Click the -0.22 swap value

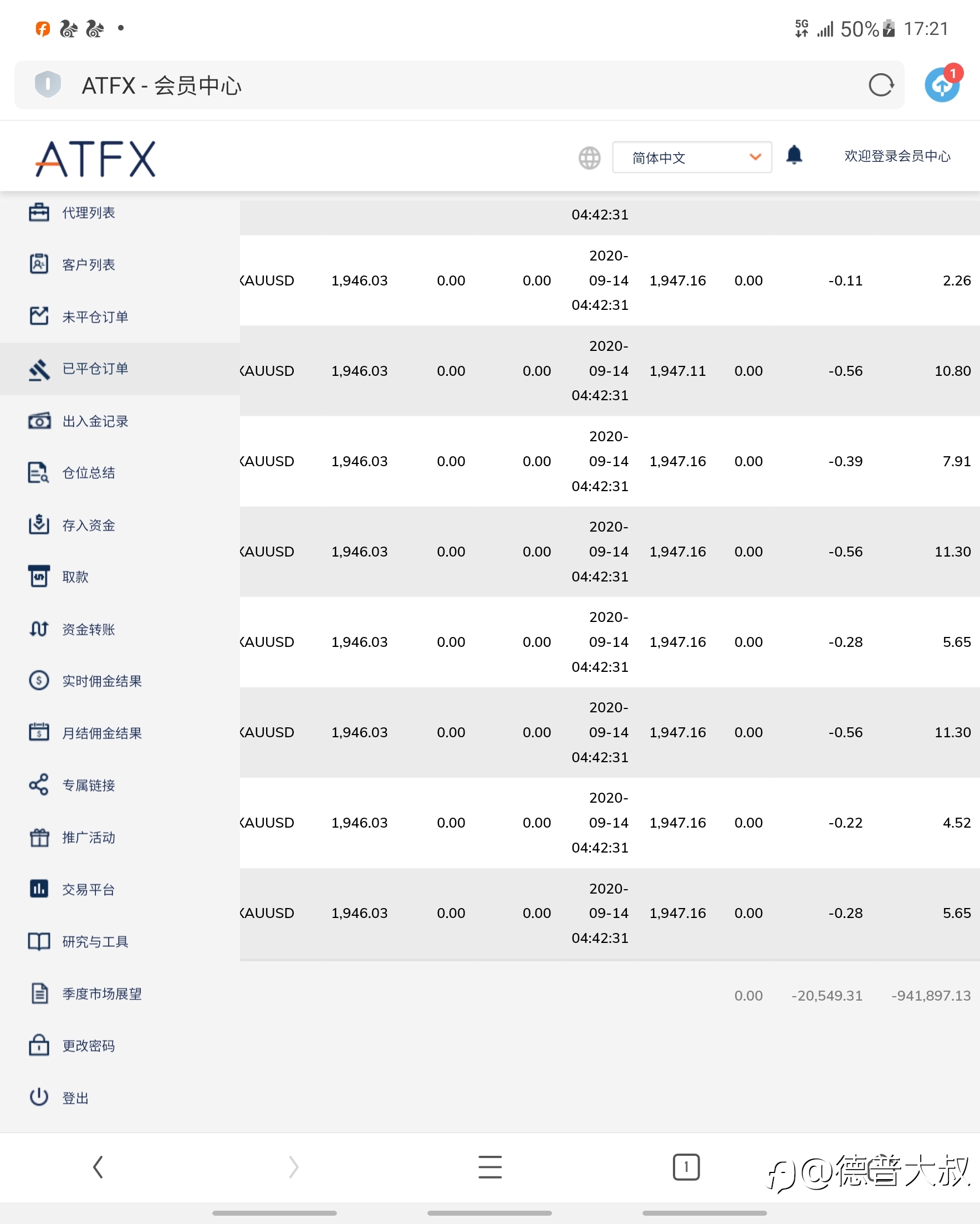coord(845,823)
